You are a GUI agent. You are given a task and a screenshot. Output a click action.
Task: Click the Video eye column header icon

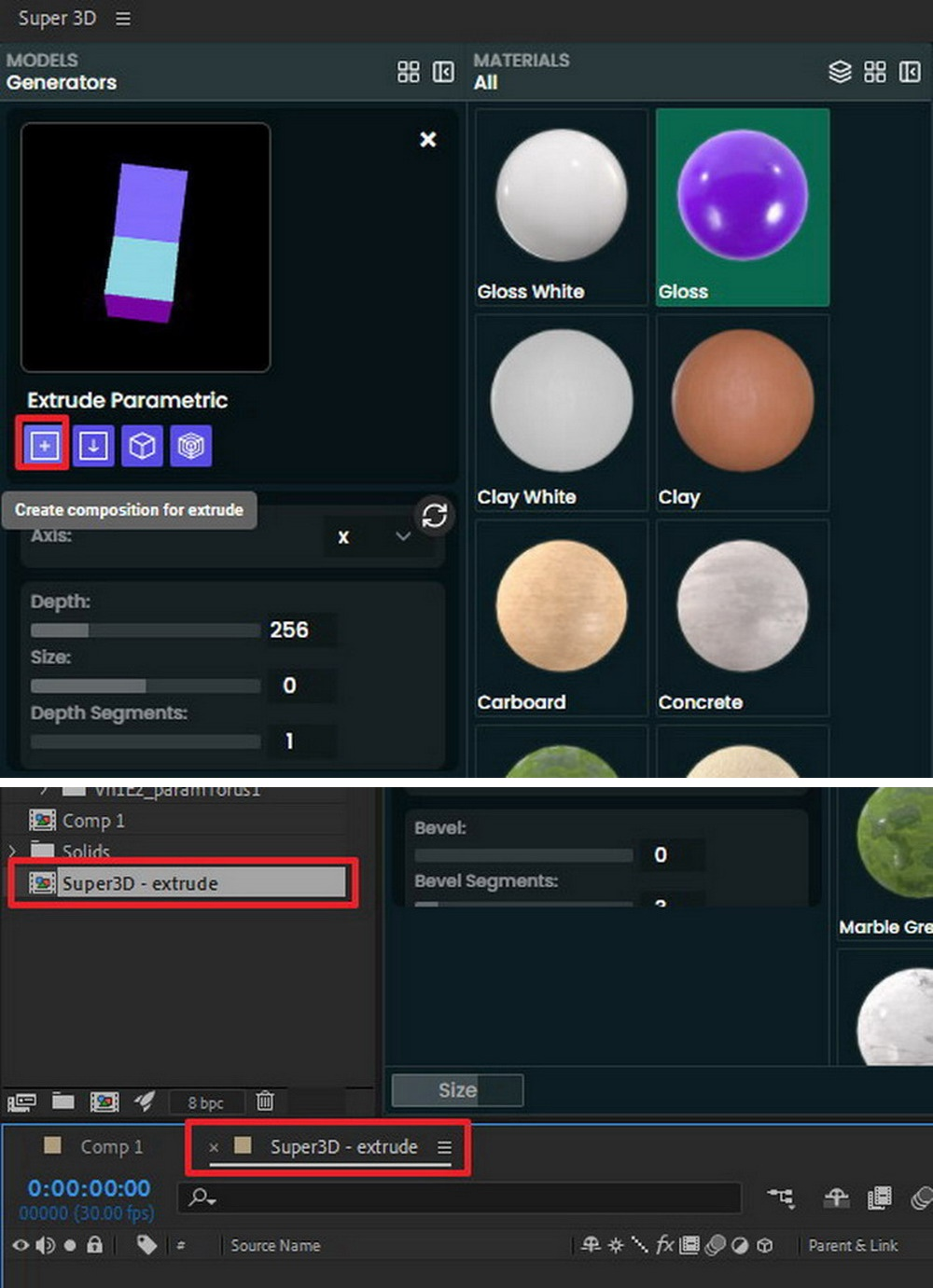[21, 1245]
